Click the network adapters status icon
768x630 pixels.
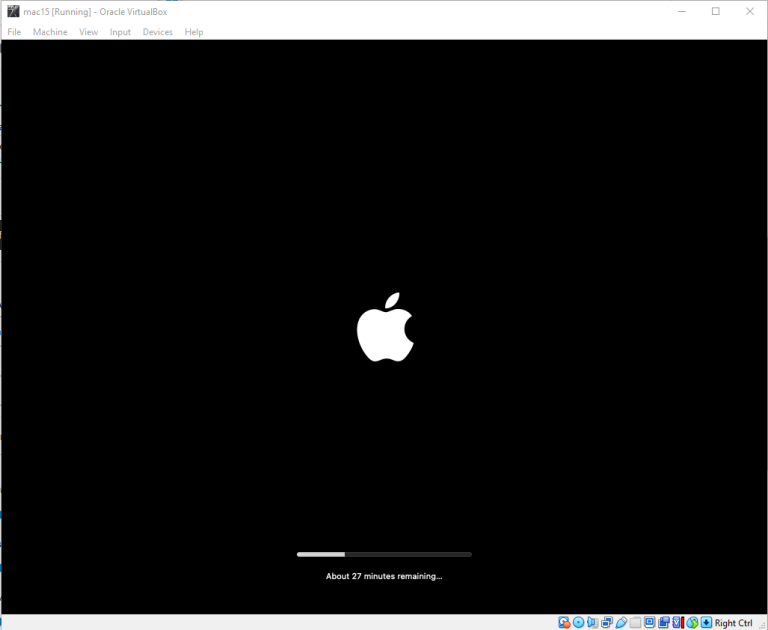pyautogui.click(x=607, y=622)
